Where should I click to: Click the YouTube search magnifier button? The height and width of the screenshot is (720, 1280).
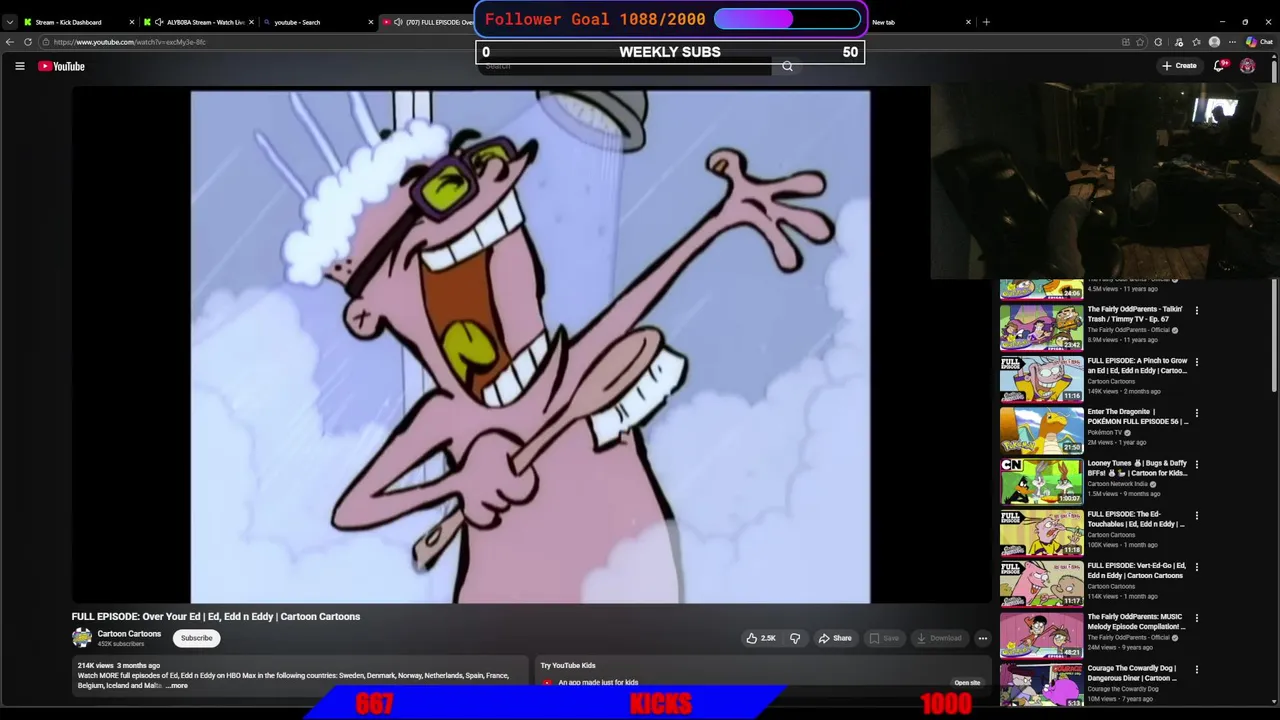point(787,66)
